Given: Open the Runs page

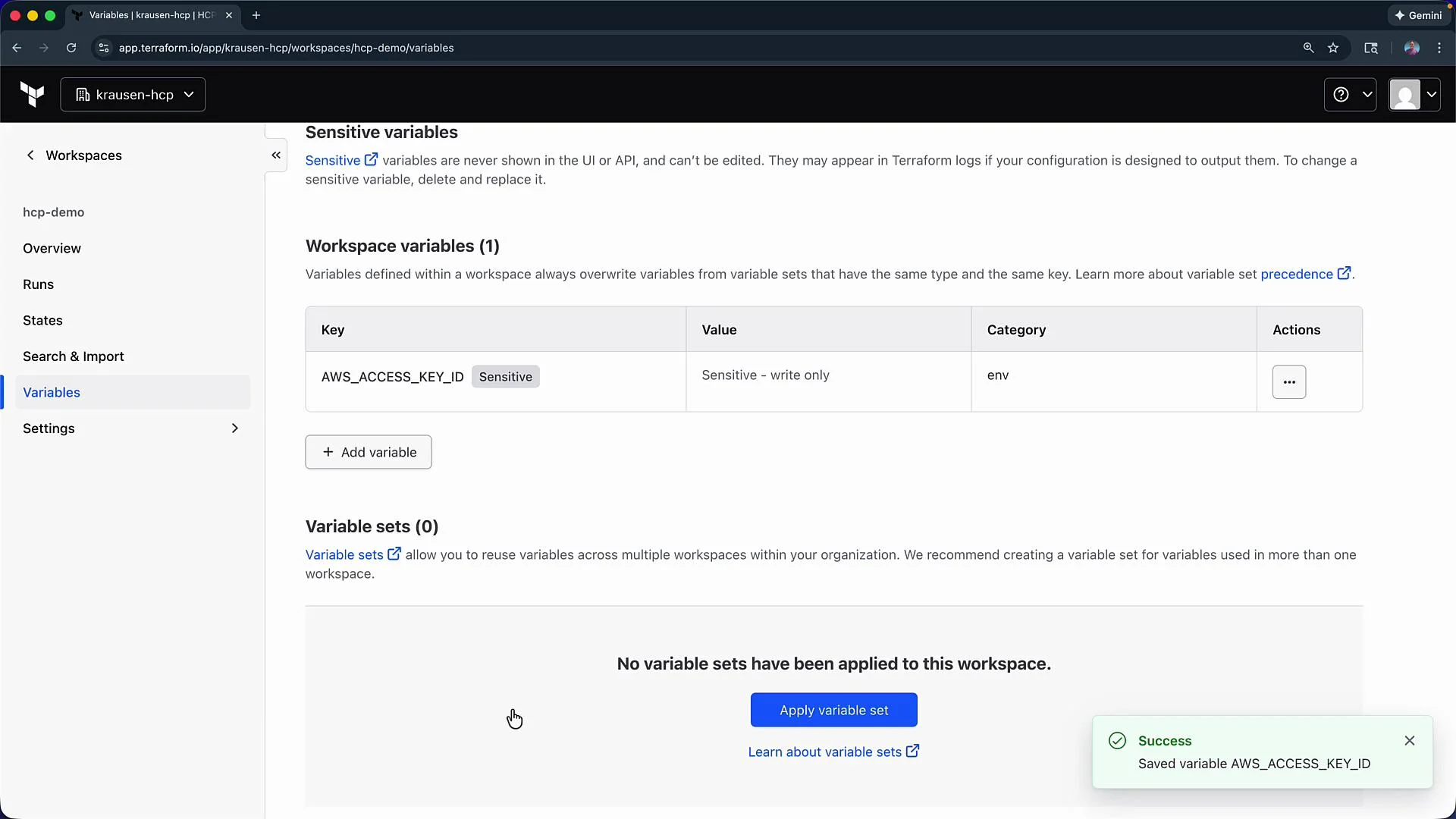Looking at the screenshot, I should tap(38, 284).
